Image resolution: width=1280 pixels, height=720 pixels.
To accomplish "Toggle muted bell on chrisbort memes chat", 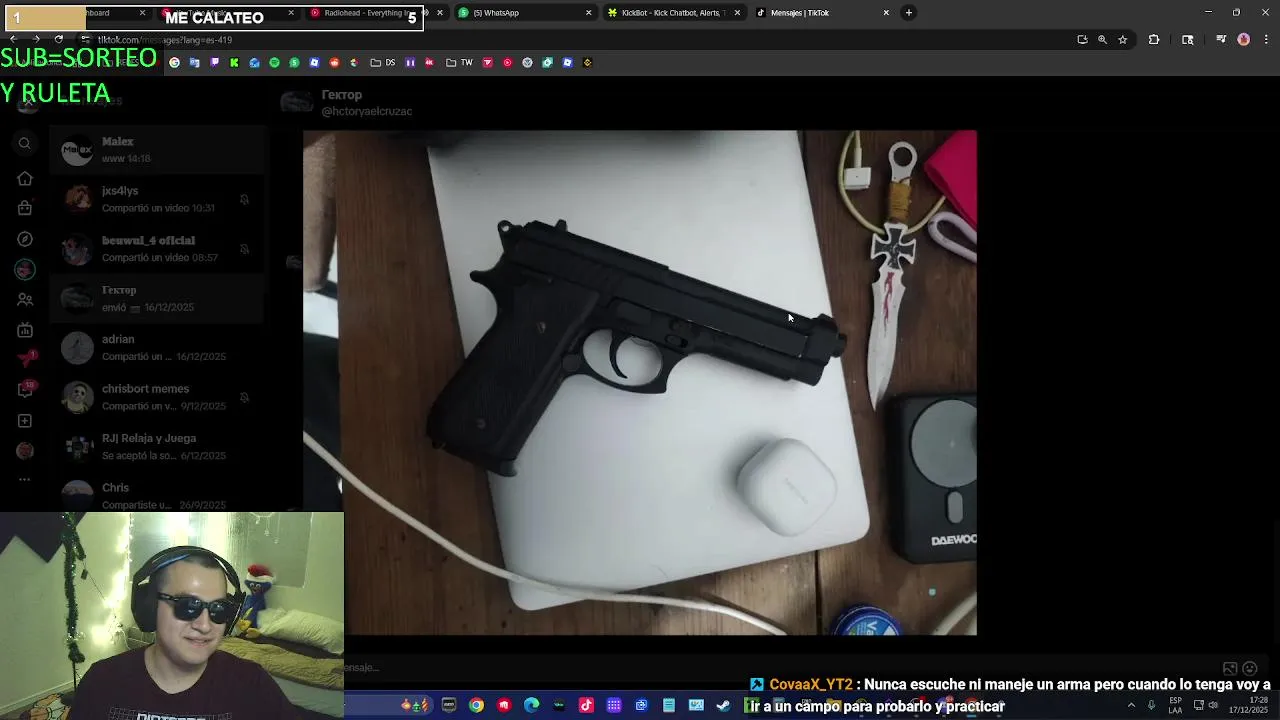I will pyautogui.click(x=244, y=398).
